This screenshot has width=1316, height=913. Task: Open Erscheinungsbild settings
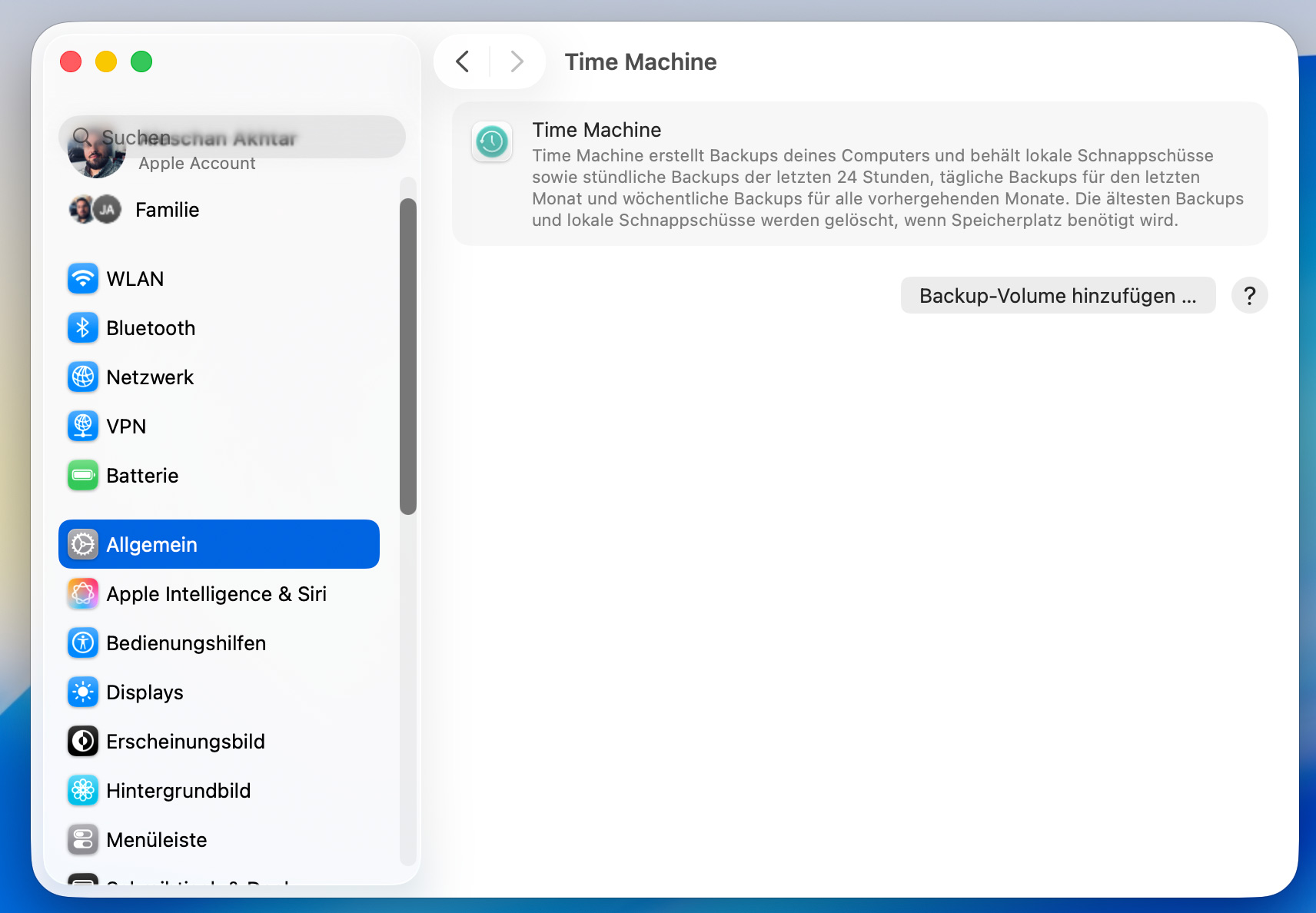219,742
